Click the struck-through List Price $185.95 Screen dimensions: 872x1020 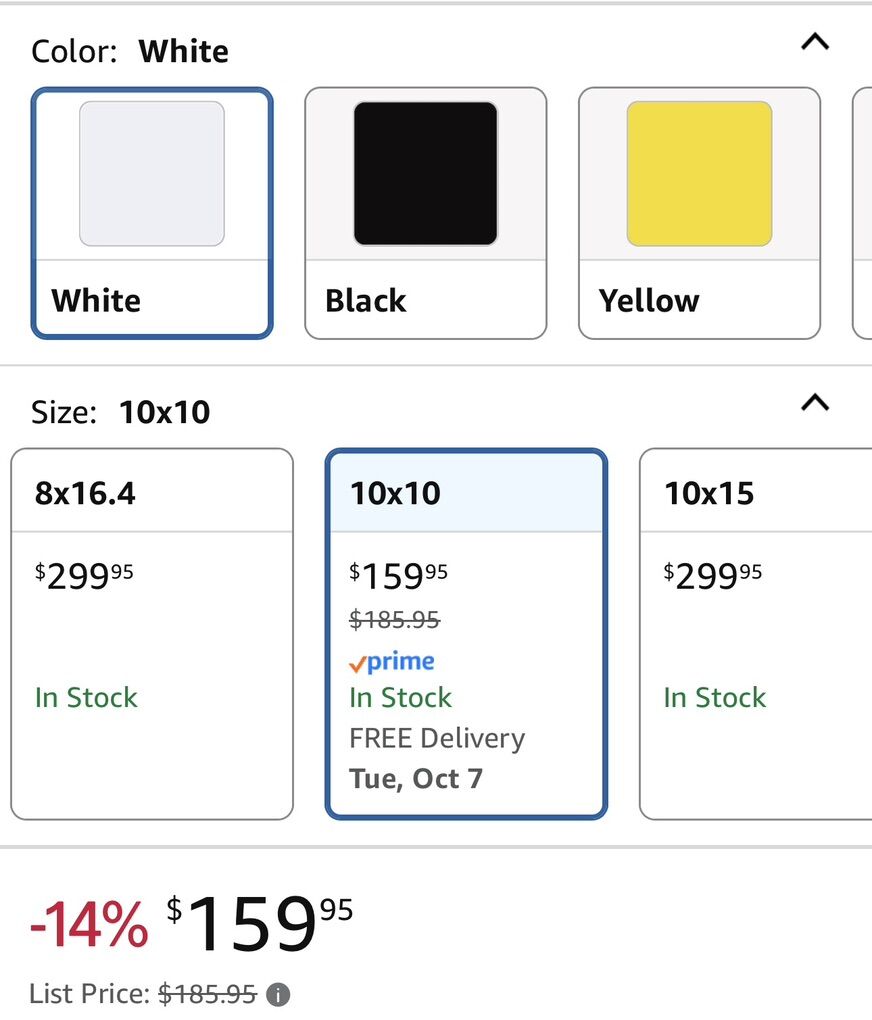(207, 994)
